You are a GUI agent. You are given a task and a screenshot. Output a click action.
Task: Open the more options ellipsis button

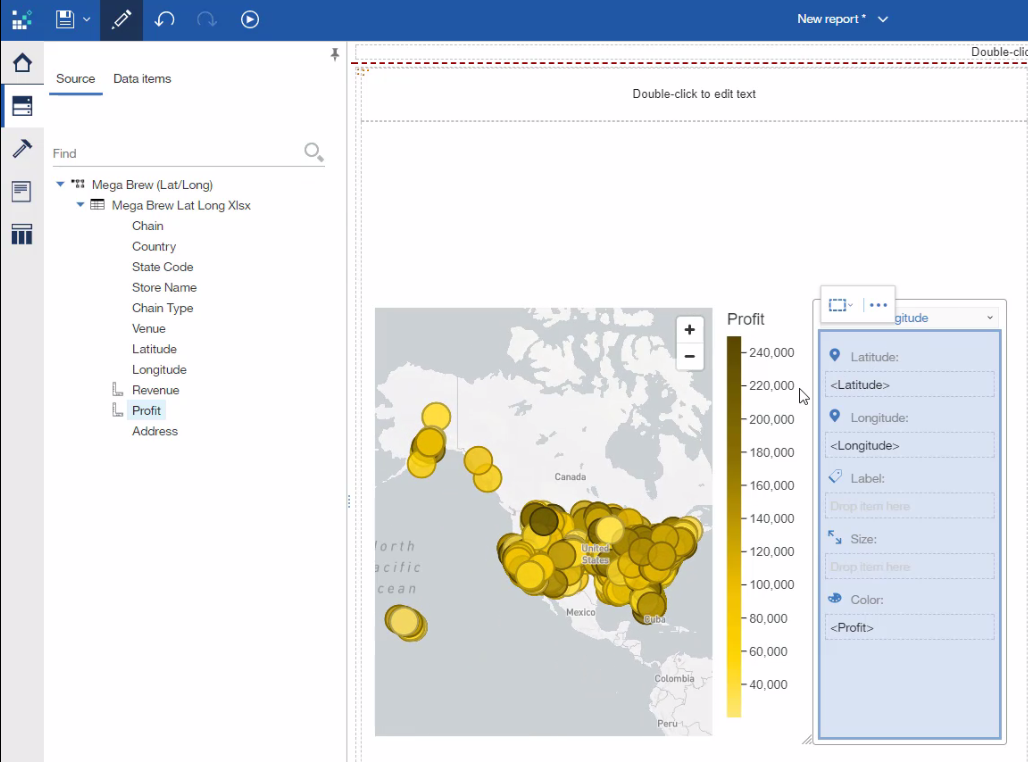pyautogui.click(x=878, y=305)
